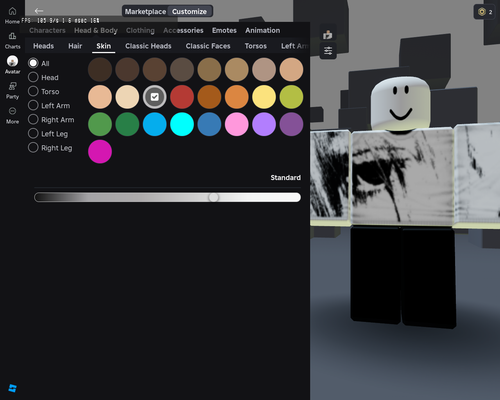
Task: Open the Emotes tab
Action: [224, 30]
